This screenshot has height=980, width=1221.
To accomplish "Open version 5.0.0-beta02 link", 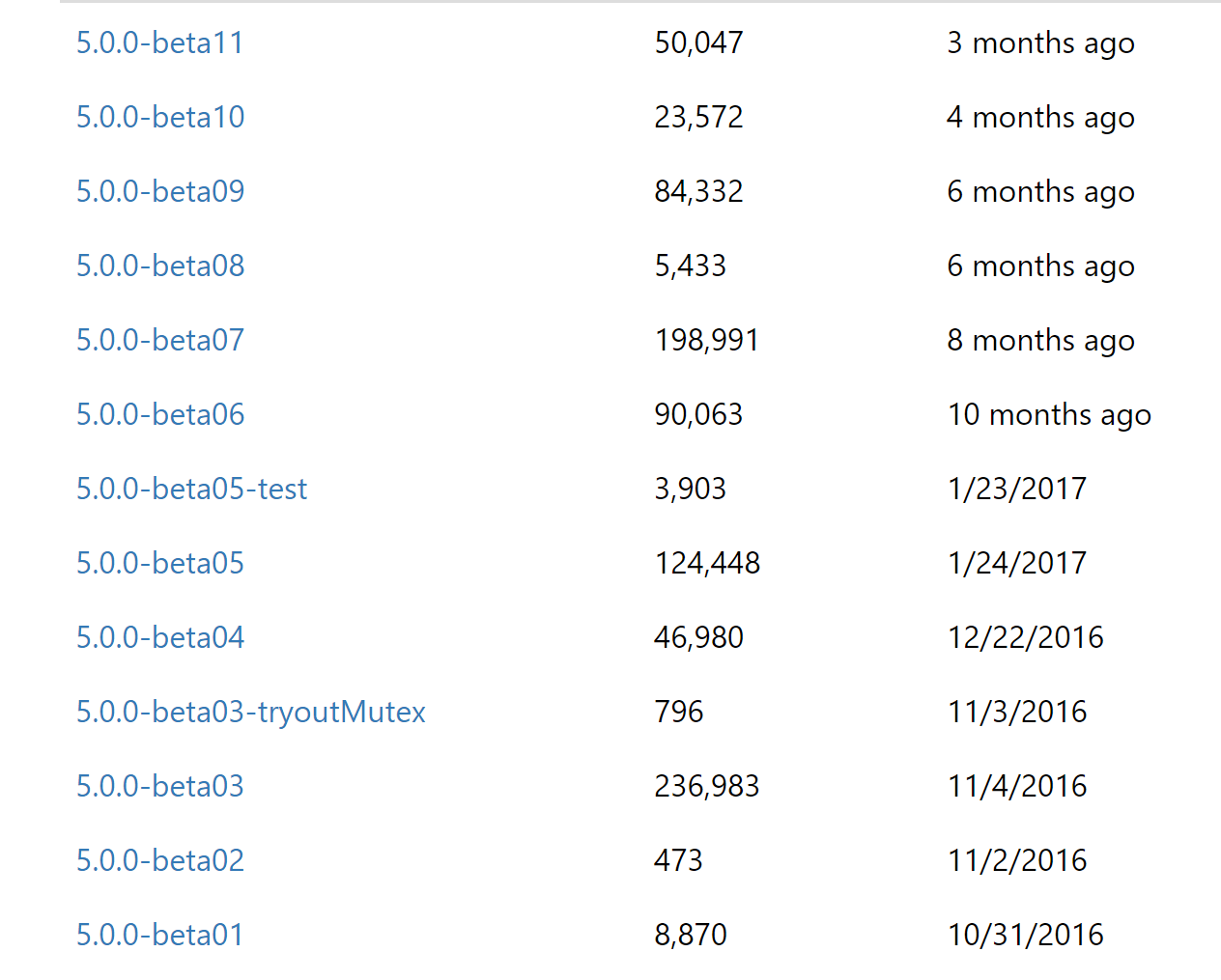I will coord(160,860).
